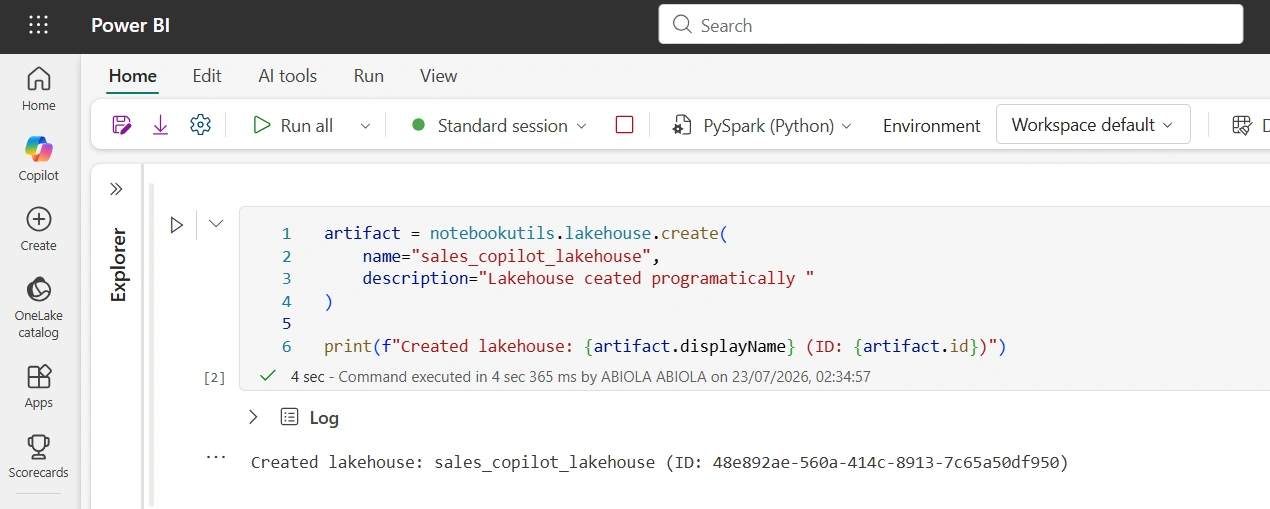Click the print statement on line 6

(664, 347)
